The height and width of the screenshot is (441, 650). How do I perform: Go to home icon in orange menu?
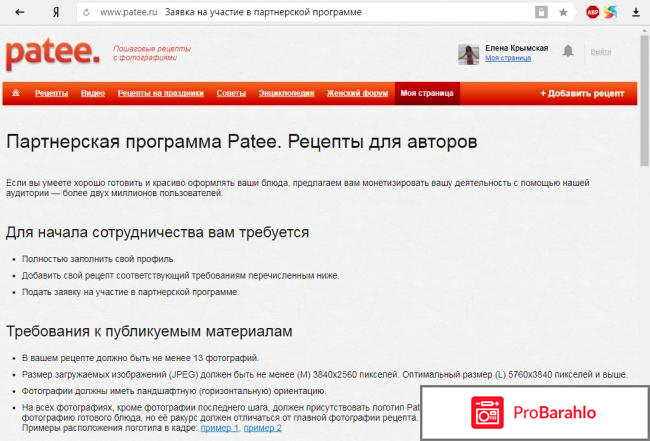coord(16,93)
